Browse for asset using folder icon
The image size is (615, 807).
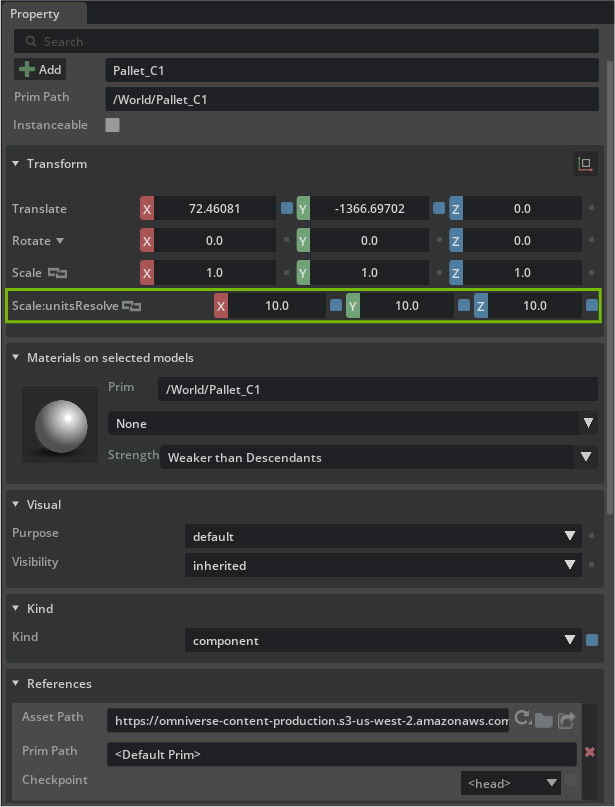pos(544,719)
